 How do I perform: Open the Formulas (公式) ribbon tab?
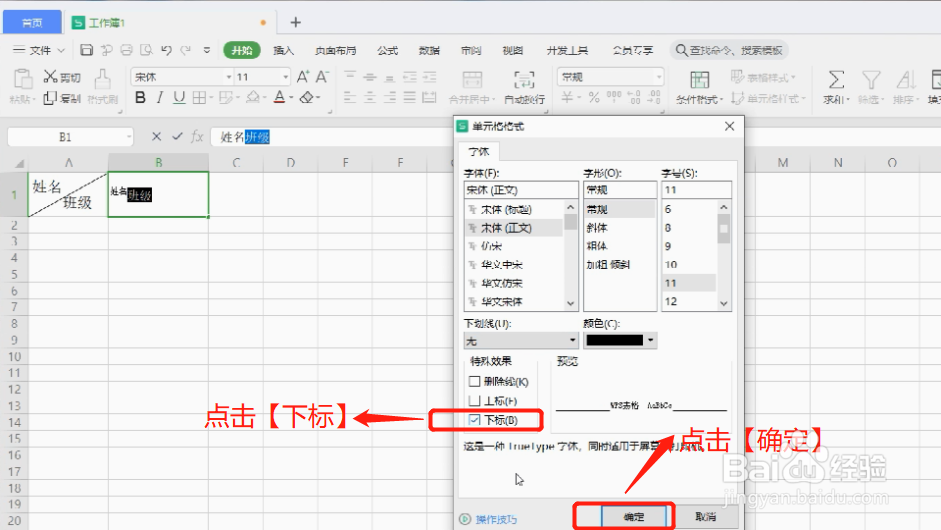(387, 50)
